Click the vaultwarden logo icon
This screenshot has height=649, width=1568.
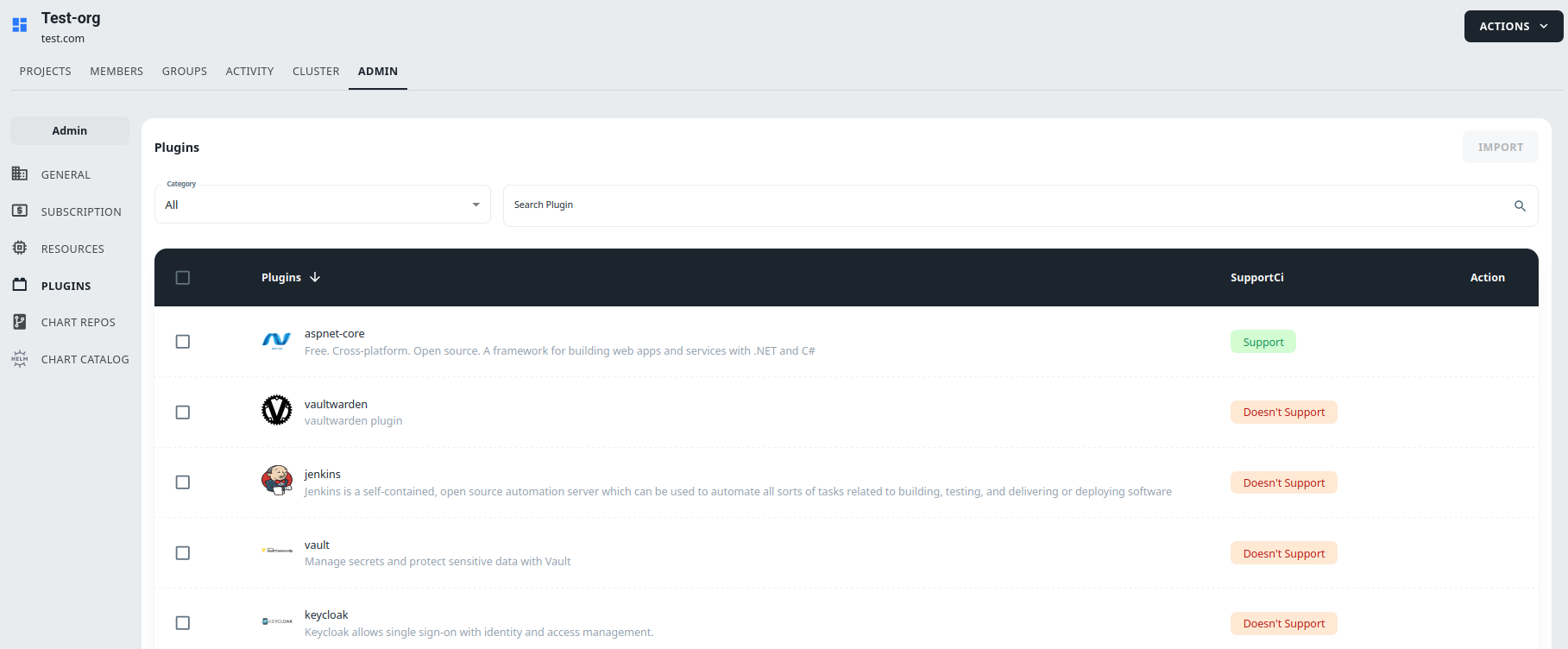[277, 410]
